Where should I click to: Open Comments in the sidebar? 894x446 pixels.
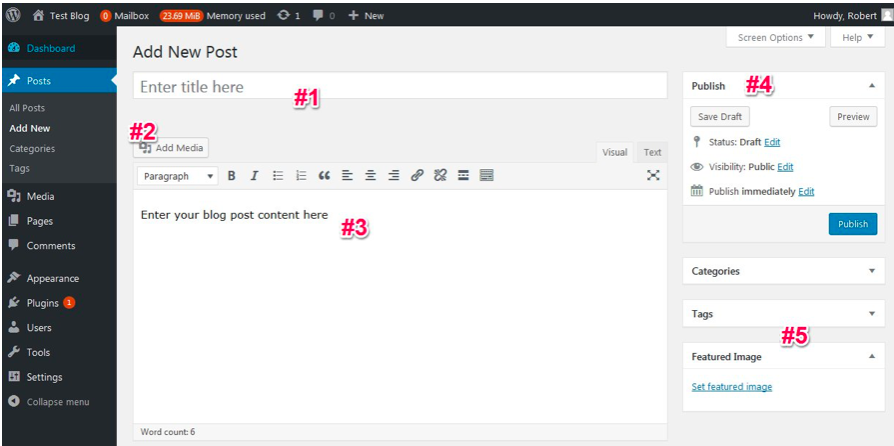point(59,246)
